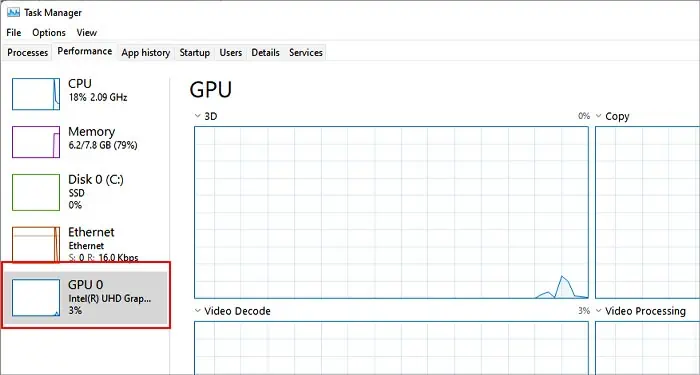
Task: Open the Video Decode graph dropdown
Action: (x=198, y=311)
